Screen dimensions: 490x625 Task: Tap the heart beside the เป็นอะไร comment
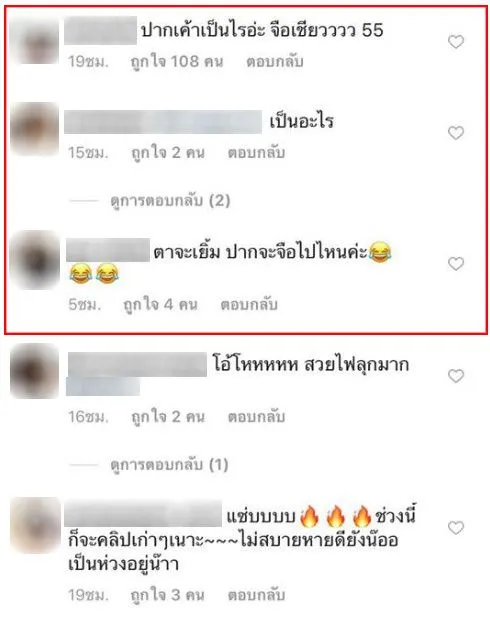coord(456,133)
